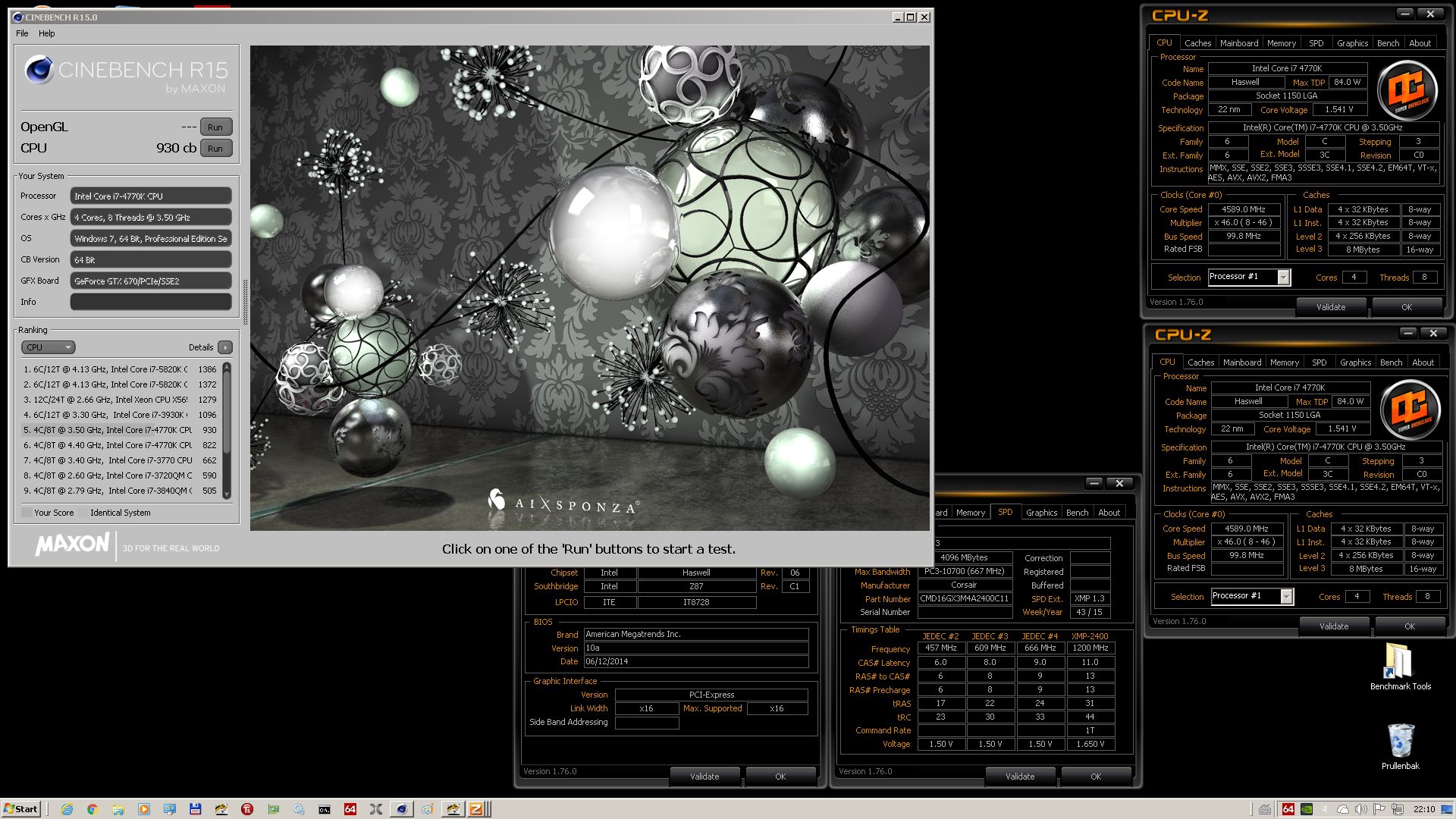Open the Help menu in Cinebench

tap(47, 33)
